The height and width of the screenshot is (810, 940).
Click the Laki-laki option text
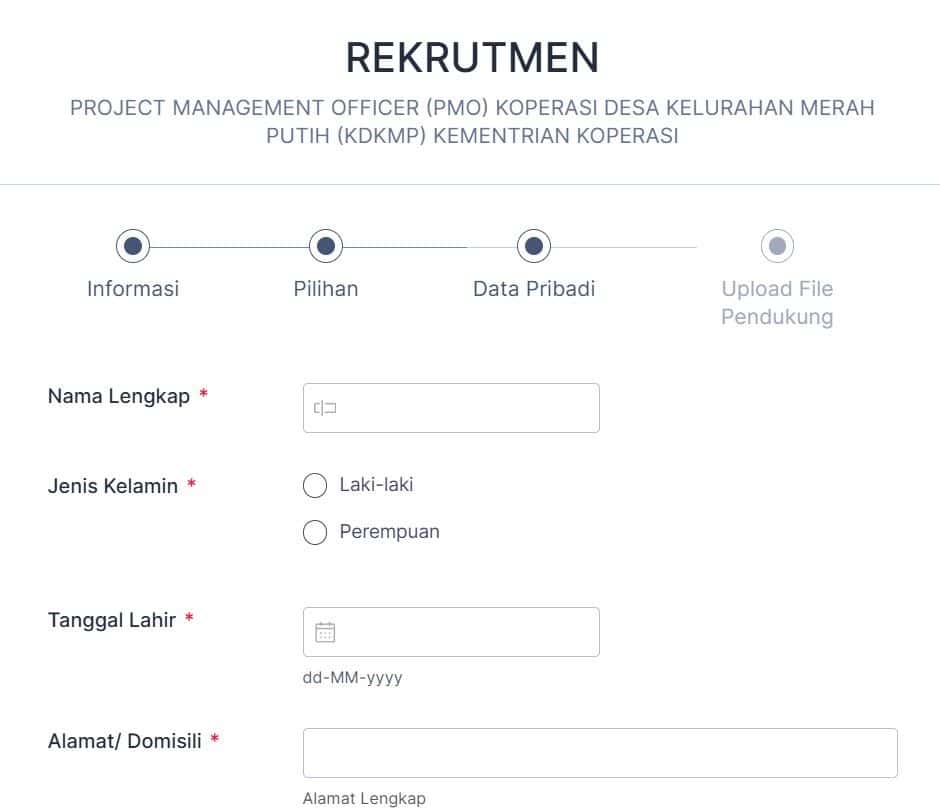376,484
